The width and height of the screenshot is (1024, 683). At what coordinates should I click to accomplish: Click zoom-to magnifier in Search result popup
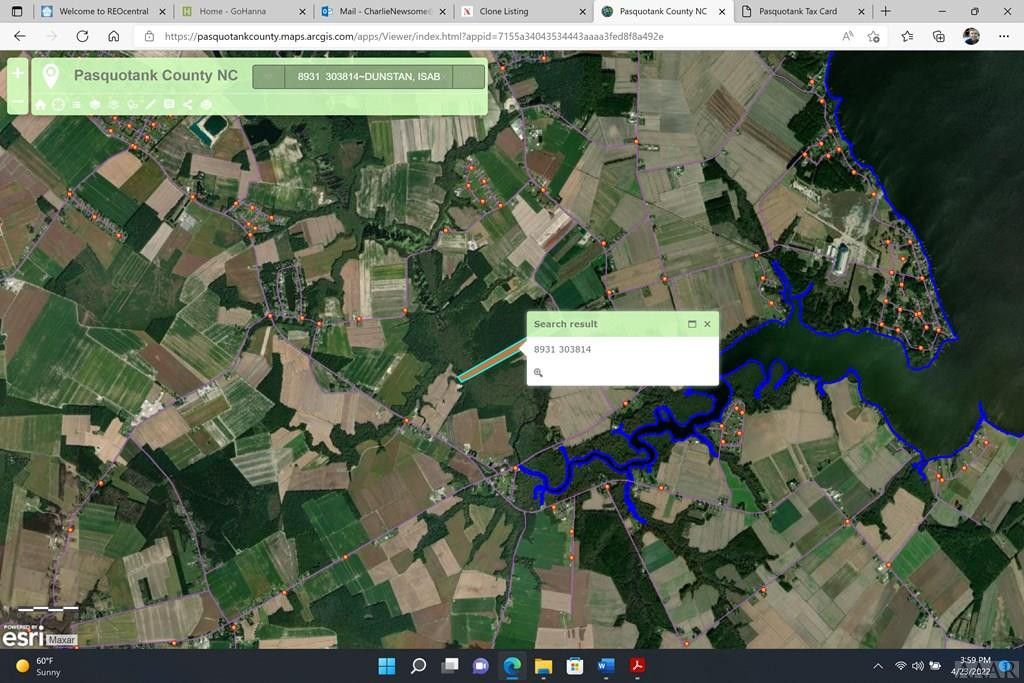point(538,373)
